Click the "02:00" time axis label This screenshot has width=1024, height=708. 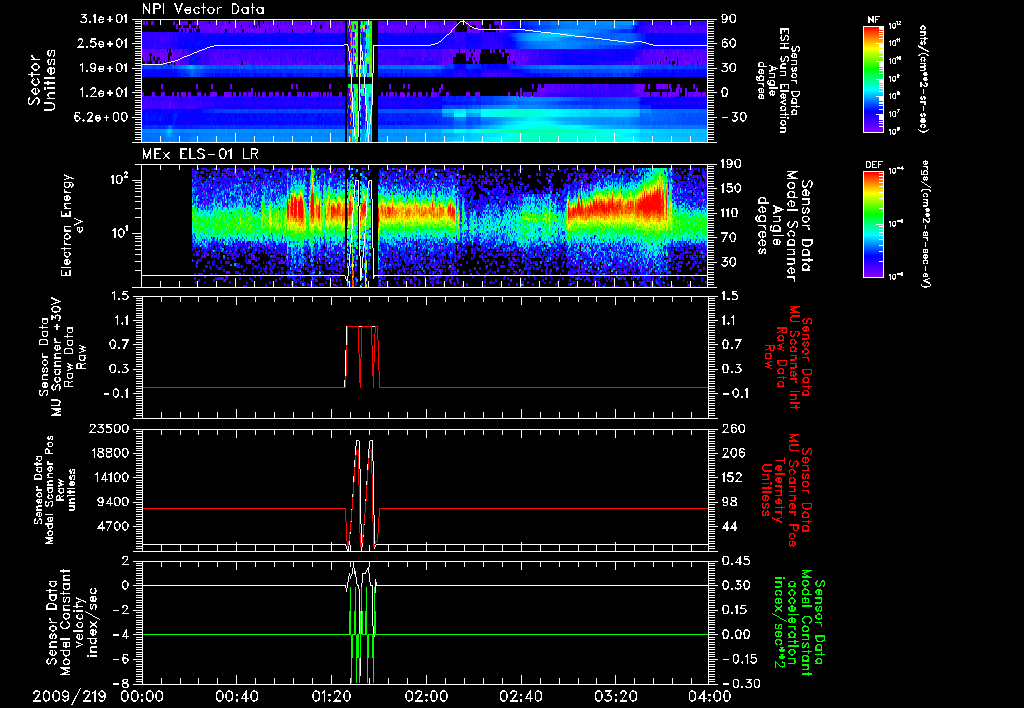tap(425, 696)
